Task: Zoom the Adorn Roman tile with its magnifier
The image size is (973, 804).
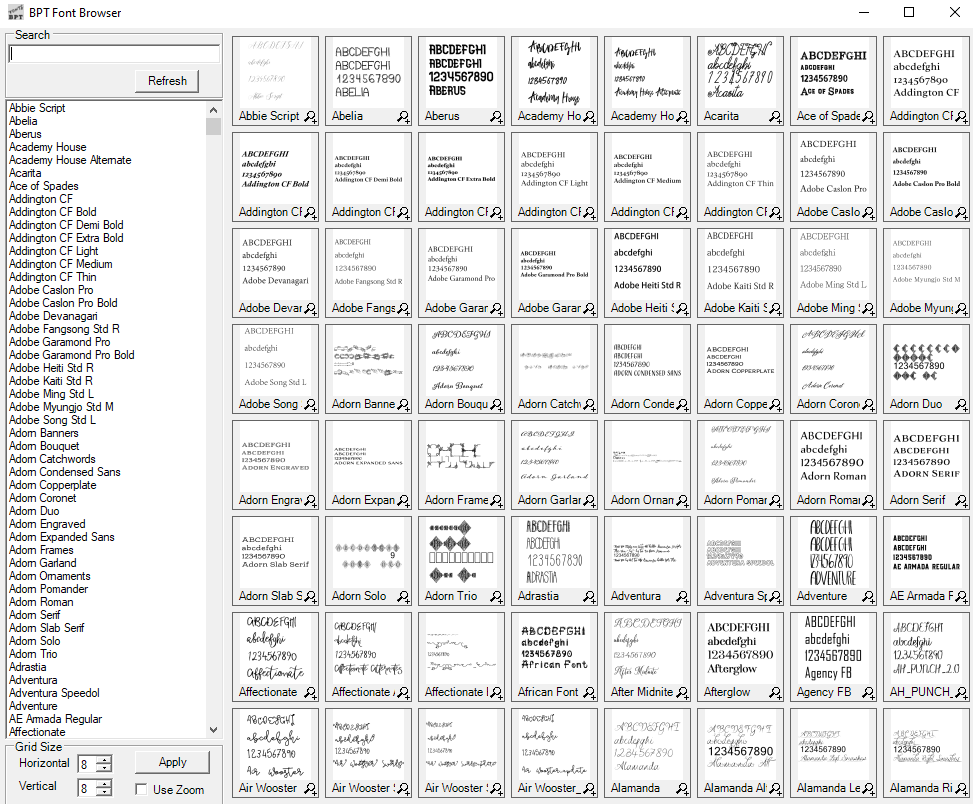Action: click(x=868, y=501)
